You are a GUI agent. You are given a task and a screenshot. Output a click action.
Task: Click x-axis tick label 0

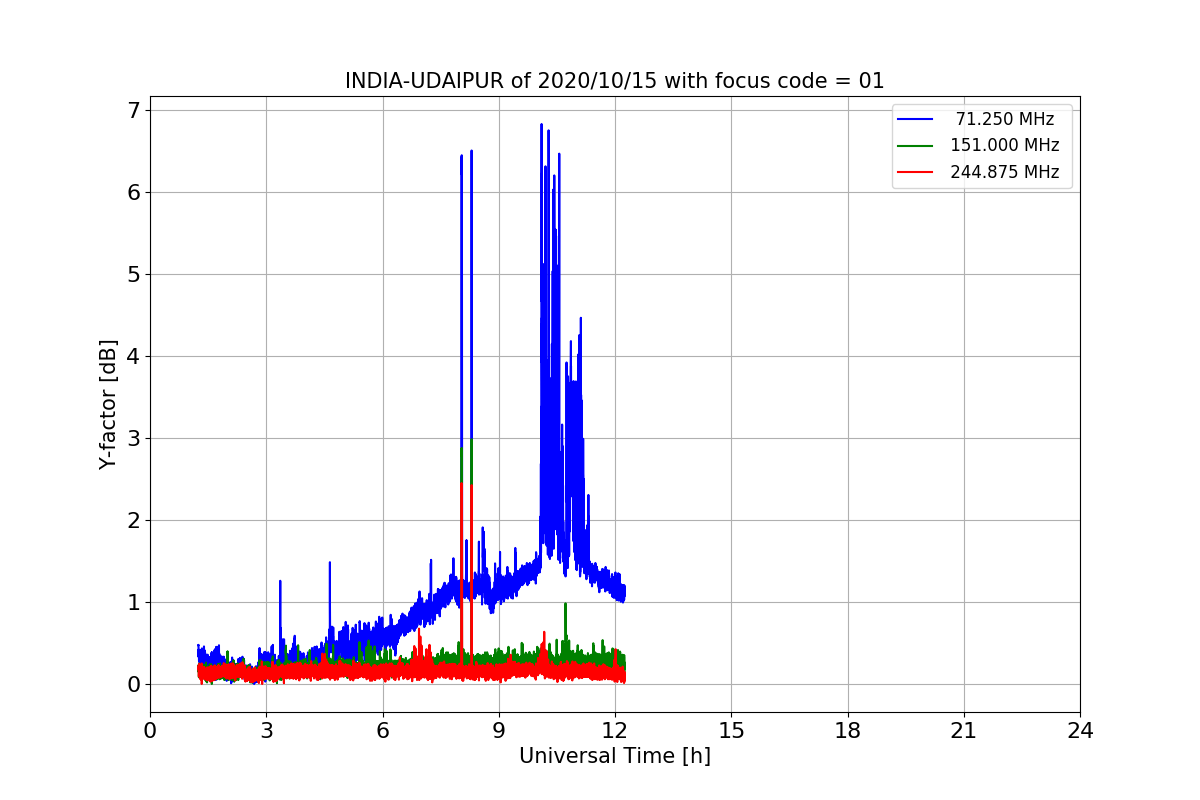150,731
